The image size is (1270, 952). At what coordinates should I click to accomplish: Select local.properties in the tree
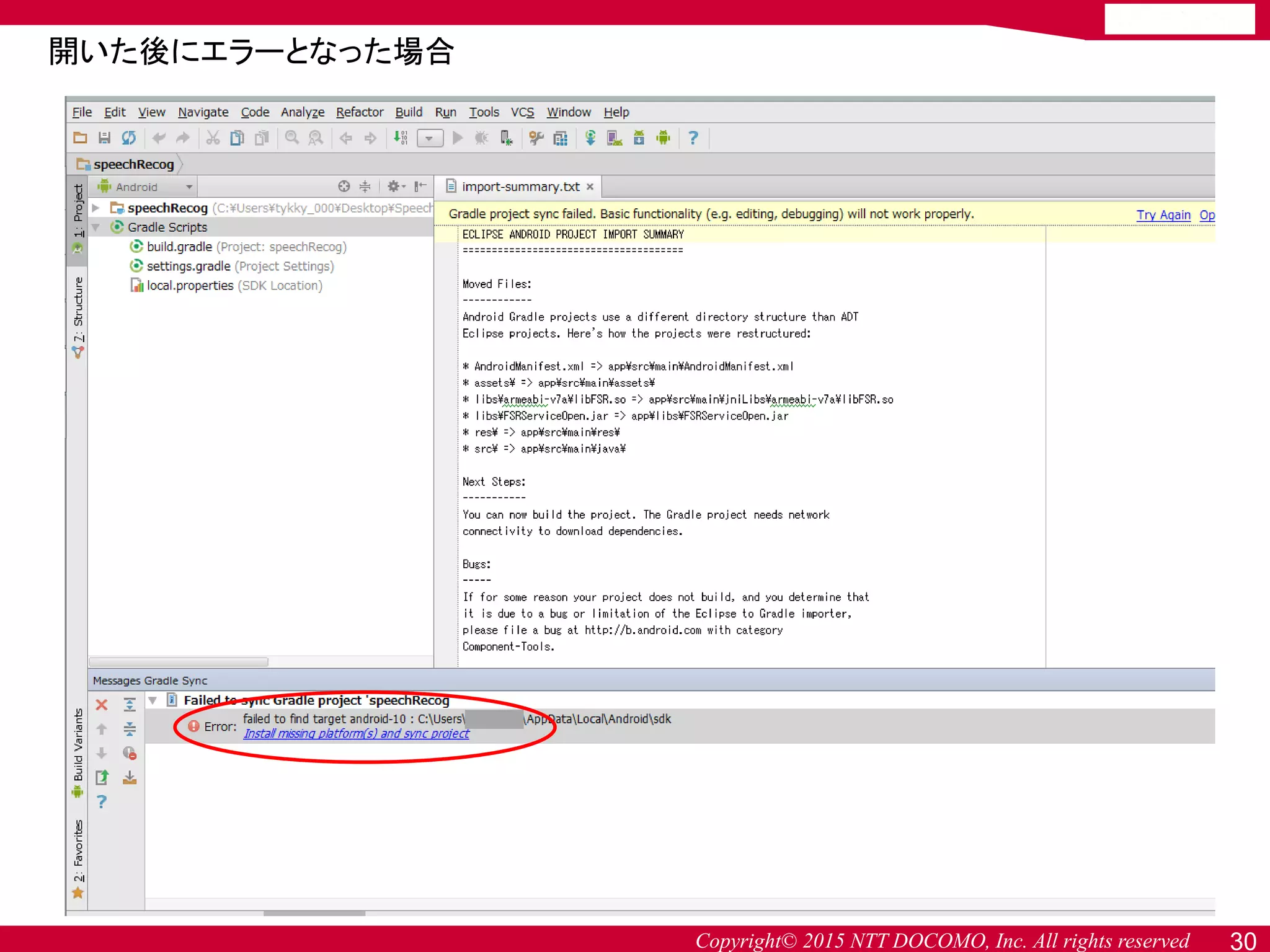tap(226, 286)
